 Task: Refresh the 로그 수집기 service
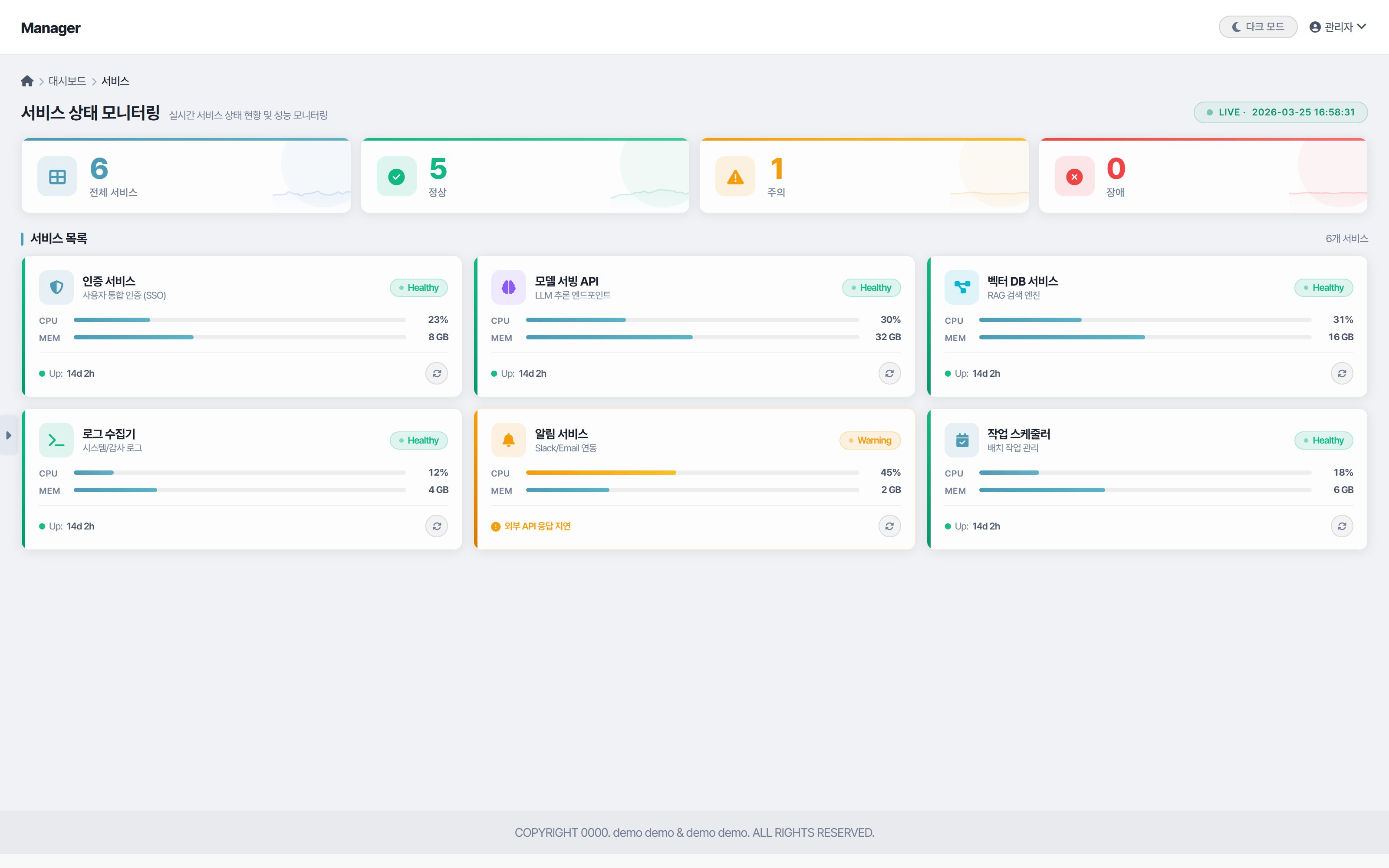pyautogui.click(x=436, y=526)
